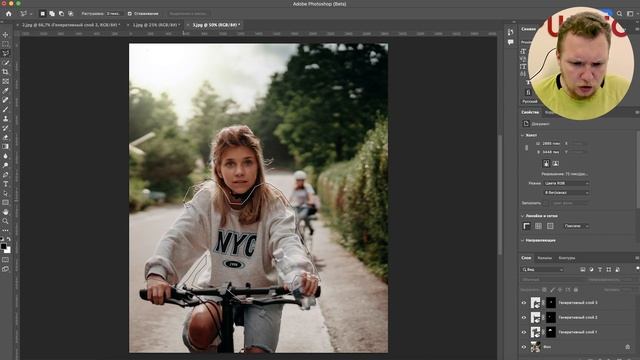640x360 pixels.
Task: Choose Add to Selection mode
Action: tap(52, 13)
